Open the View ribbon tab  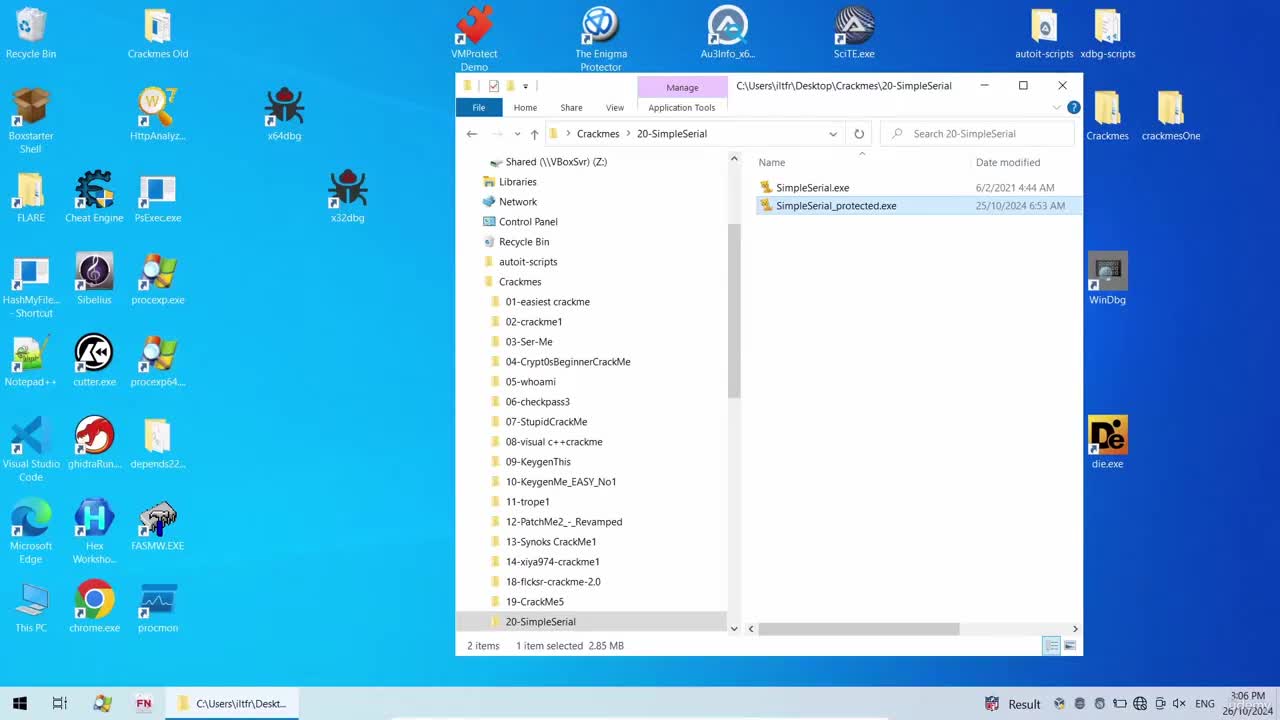coord(615,107)
